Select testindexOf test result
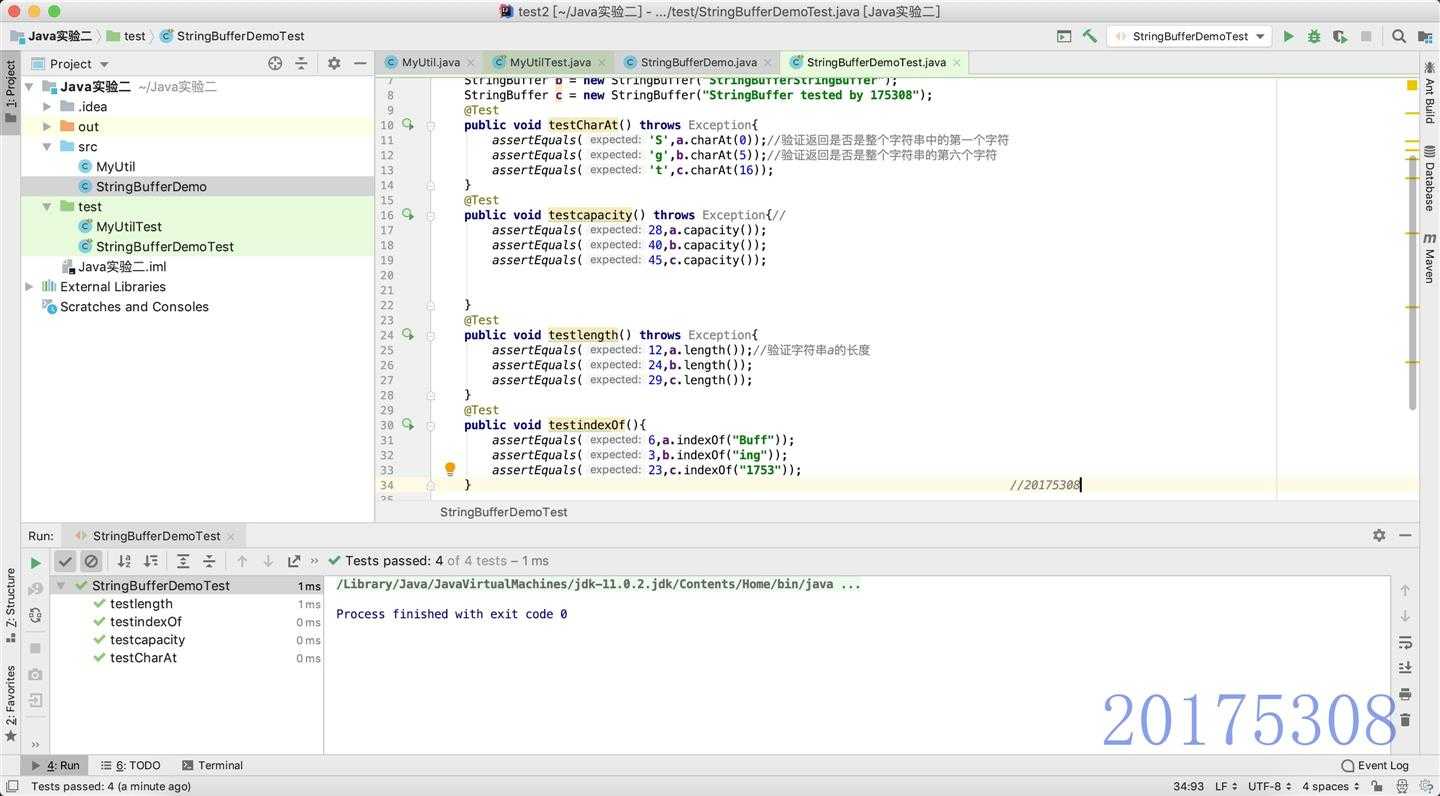 point(146,622)
